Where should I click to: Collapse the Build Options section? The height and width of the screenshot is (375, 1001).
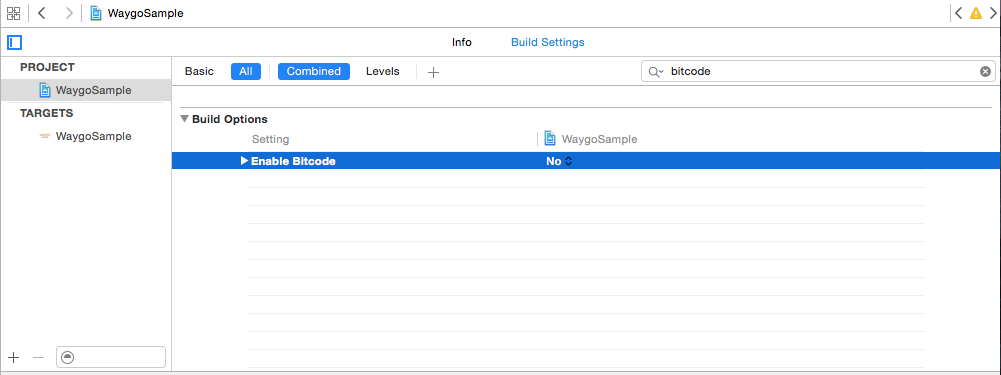(x=184, y=119)
